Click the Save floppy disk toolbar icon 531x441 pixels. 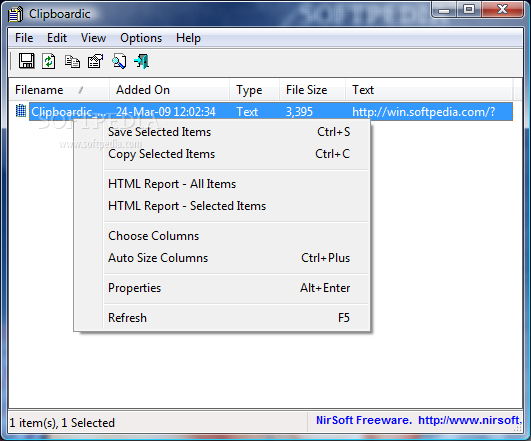coord(26,61)
